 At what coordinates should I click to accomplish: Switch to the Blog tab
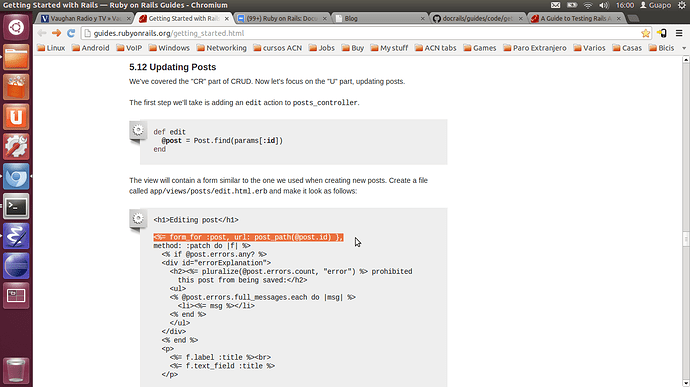point(380,18)
